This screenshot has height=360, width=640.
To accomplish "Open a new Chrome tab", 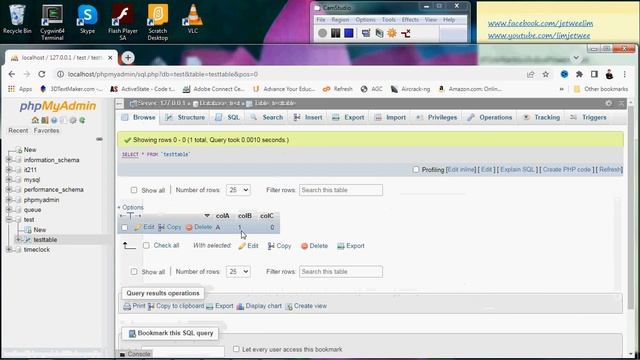I will click(x=128, y=58).
